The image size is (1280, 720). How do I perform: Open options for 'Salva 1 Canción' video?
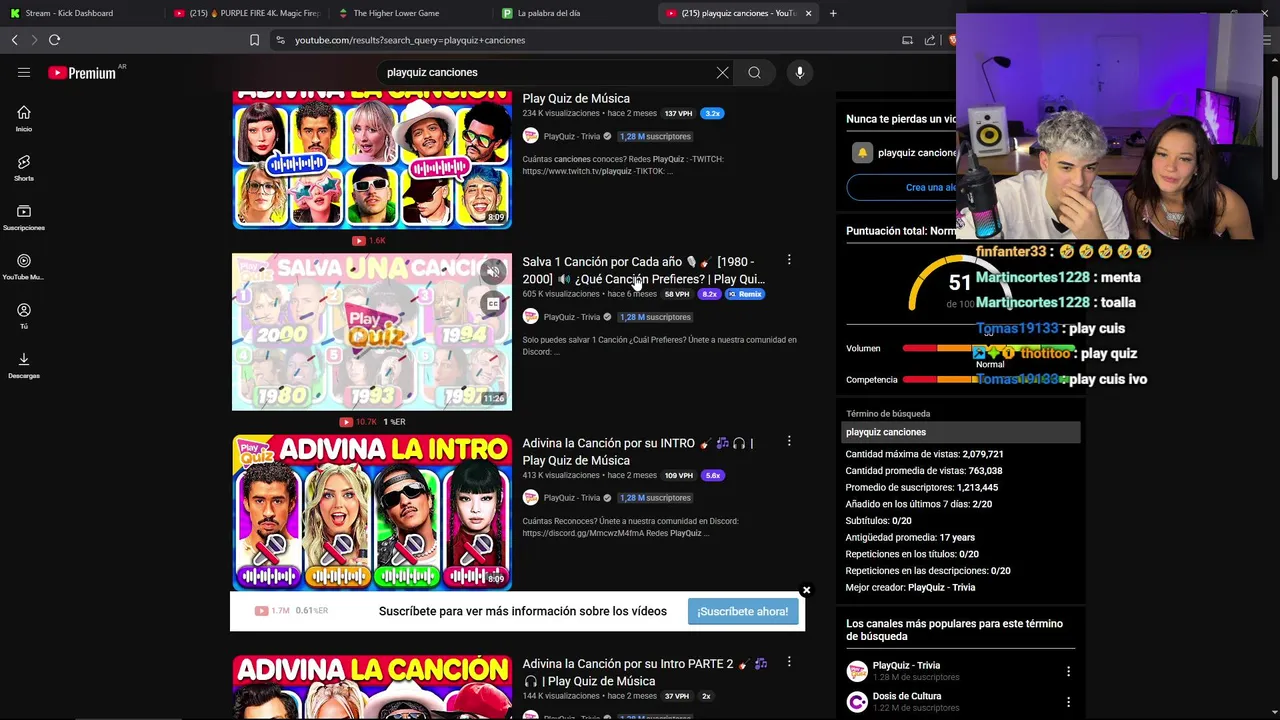coord(789,260)
